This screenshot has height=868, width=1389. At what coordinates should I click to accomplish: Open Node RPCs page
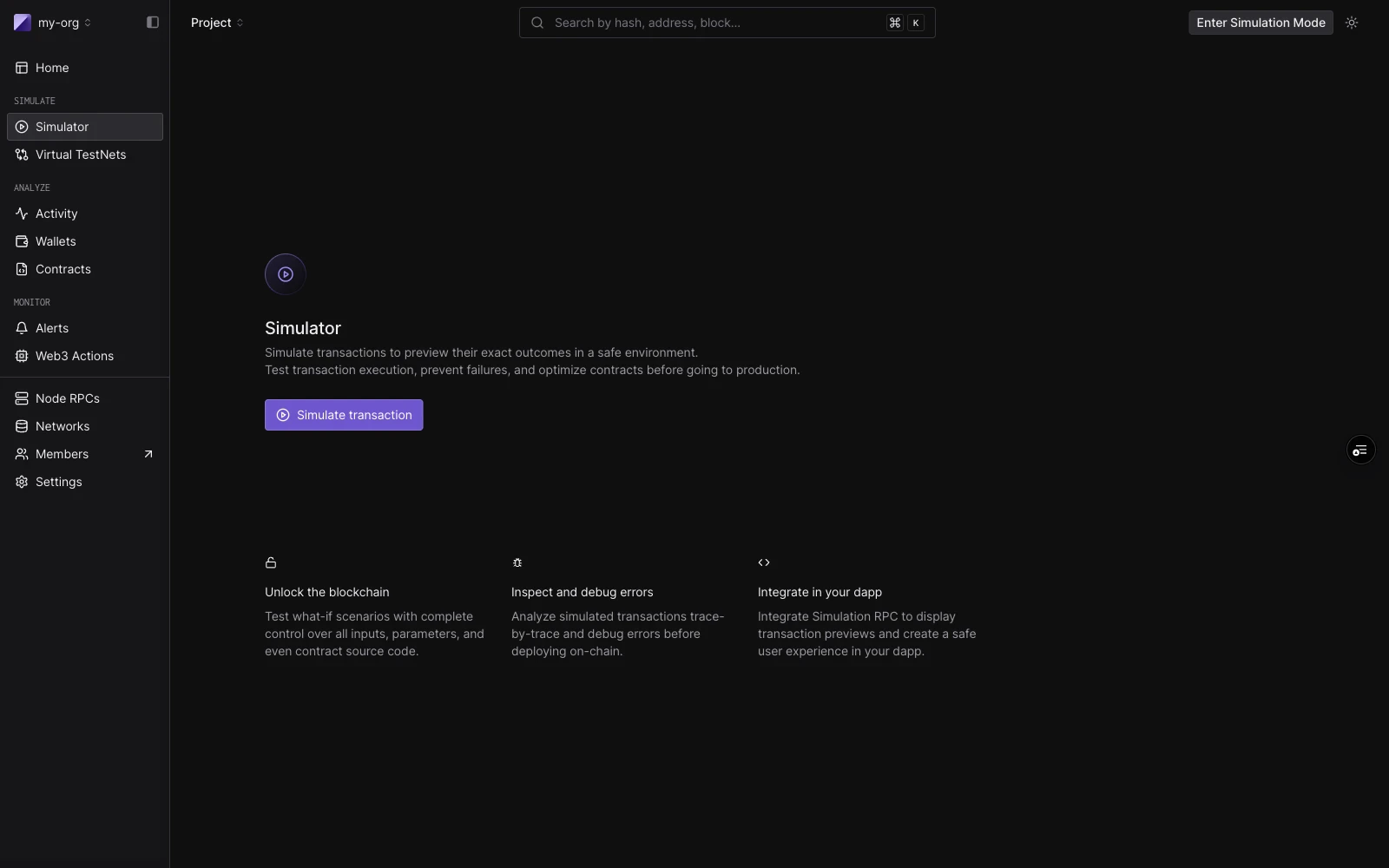(x=85, y=398)
